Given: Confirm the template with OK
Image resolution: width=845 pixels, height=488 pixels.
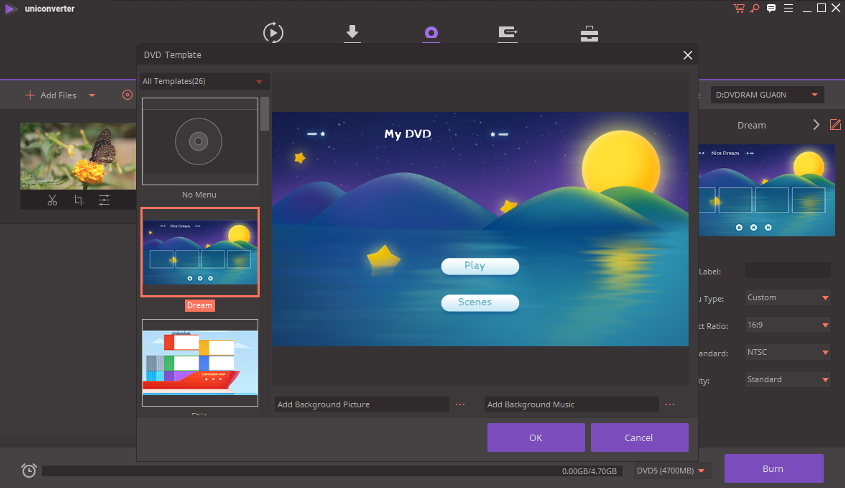Looking at the screenshot, I should tap(535, 437).
